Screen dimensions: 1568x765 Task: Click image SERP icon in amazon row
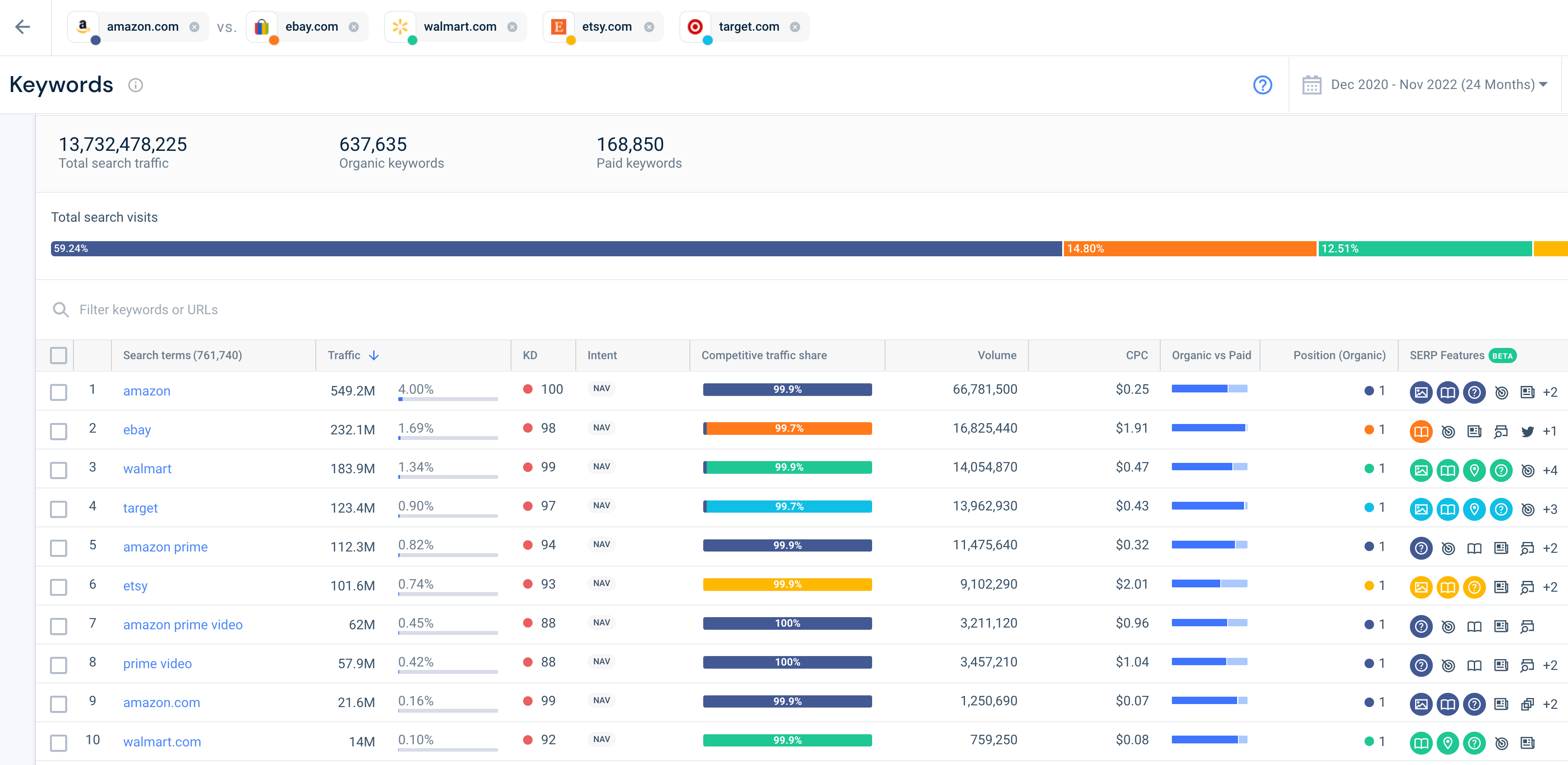pyautogui.click(x=1421, y=392)
